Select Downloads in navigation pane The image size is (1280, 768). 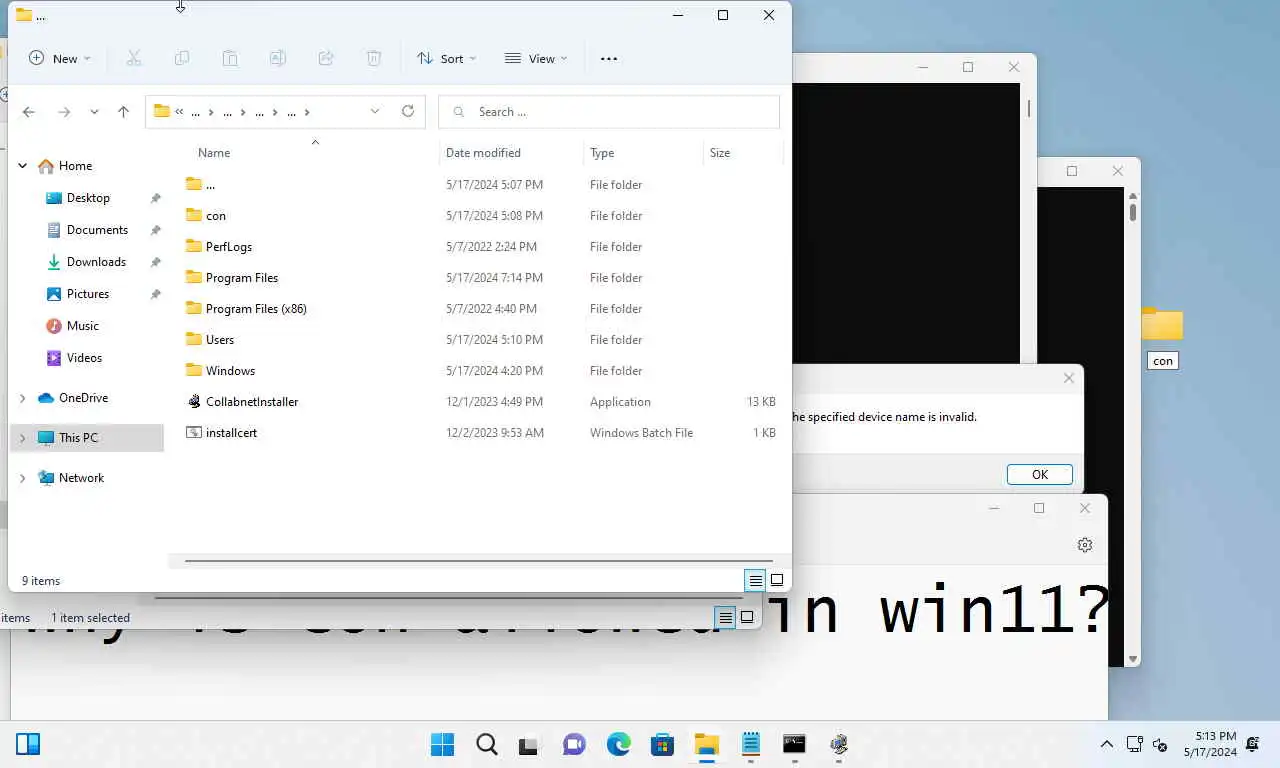96,262
